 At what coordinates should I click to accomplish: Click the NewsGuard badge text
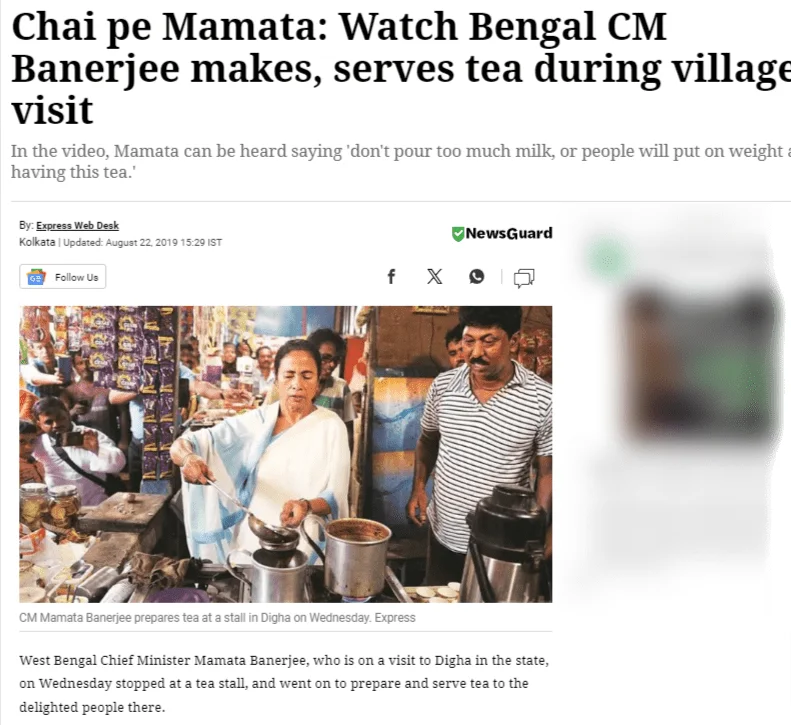(x=509, y=233)
